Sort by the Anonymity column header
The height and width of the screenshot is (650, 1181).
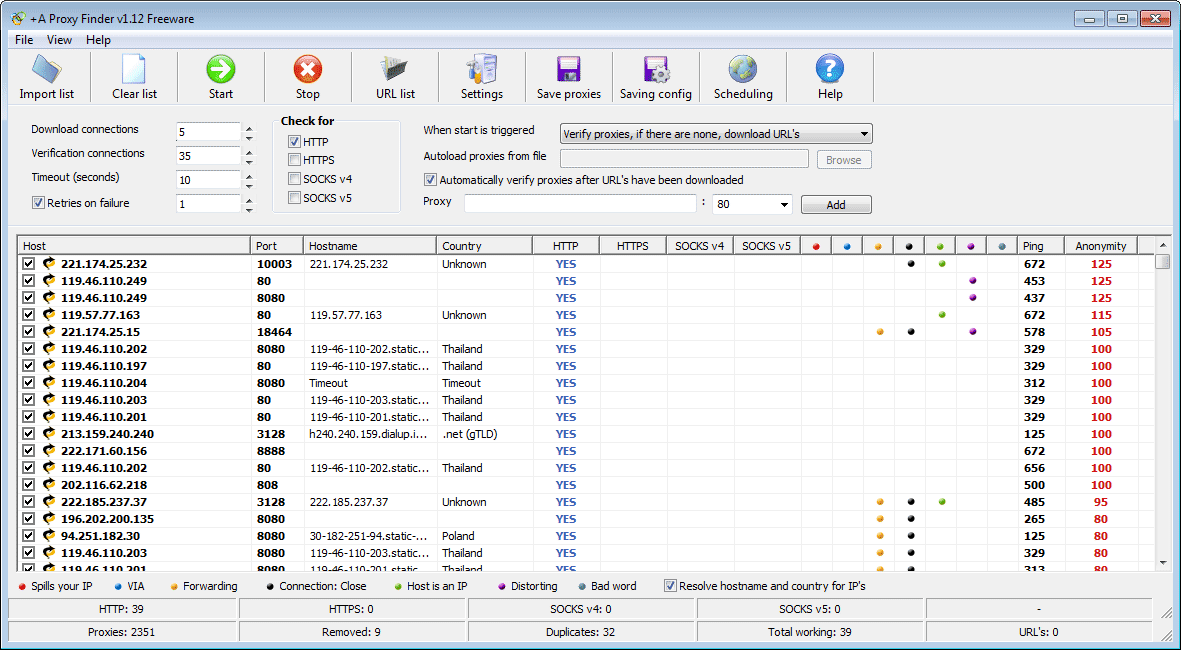(1101, 246)
